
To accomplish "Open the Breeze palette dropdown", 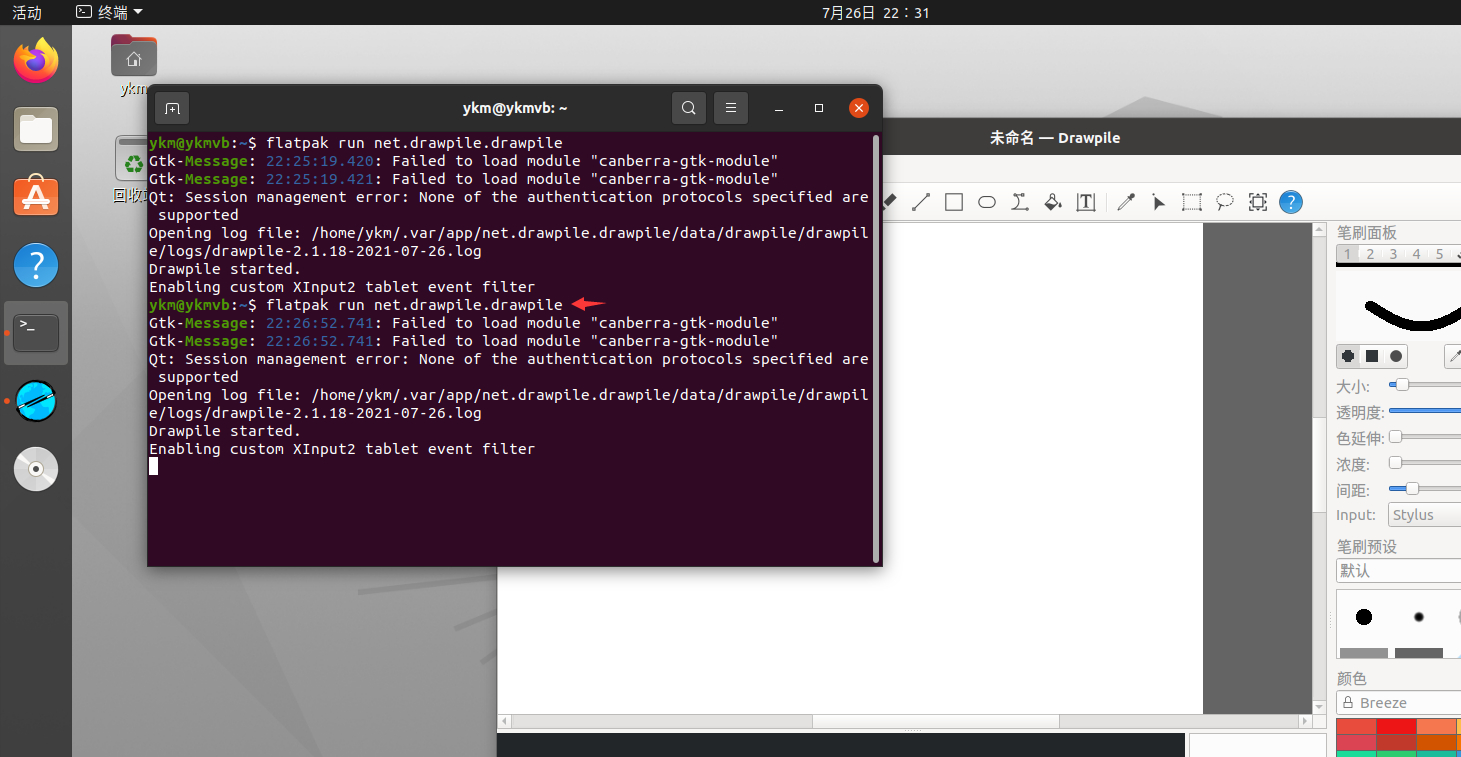I will coord(1399,703).
